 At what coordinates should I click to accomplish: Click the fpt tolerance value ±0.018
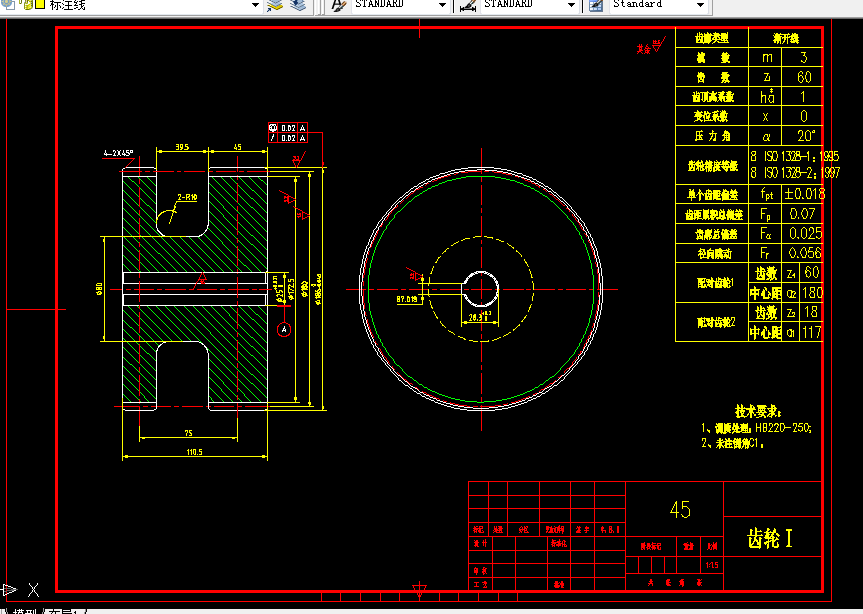coord(805,194)
